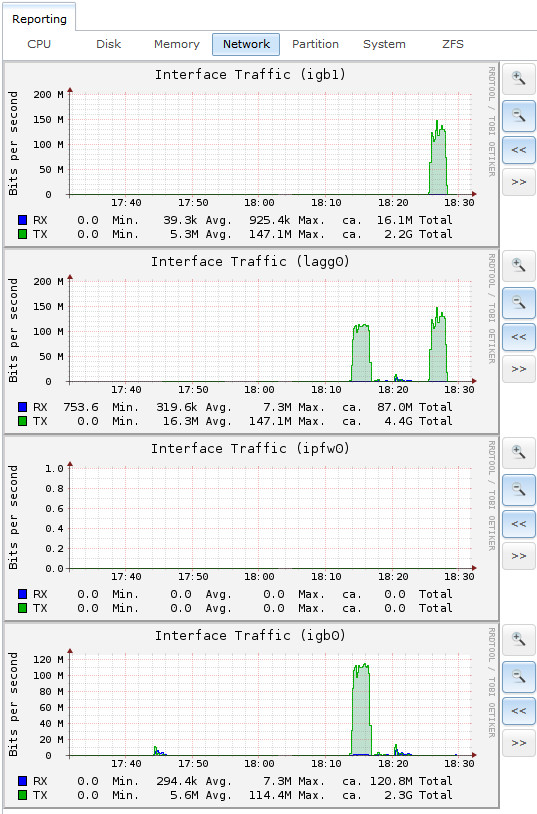Switch to the Disk reporting tab

click(108, 44)
